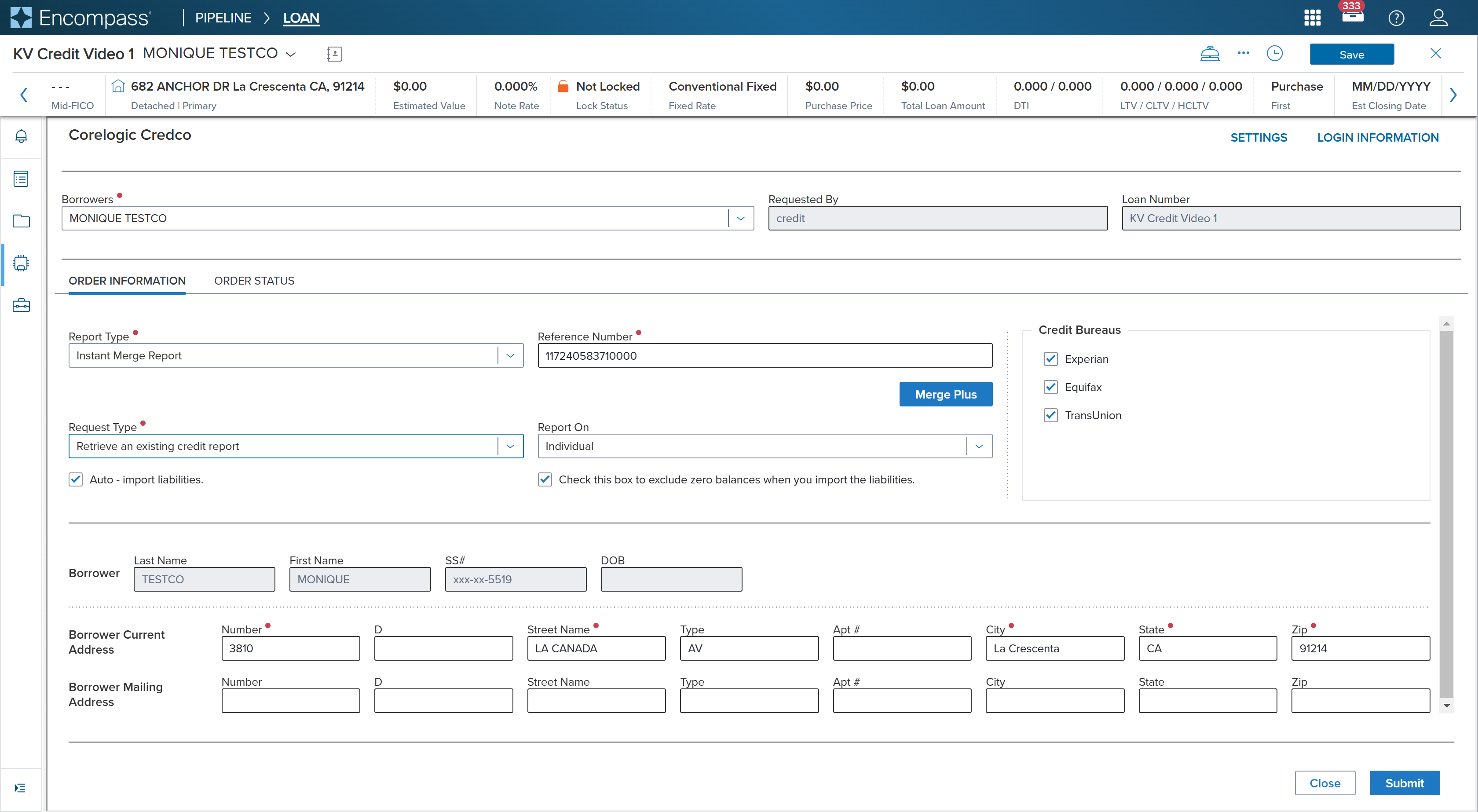The width and height of the screenshot is (1478, 812).
Task: Uncheck the Experian credit bureau checkbox
Action: click(1050, 359)
